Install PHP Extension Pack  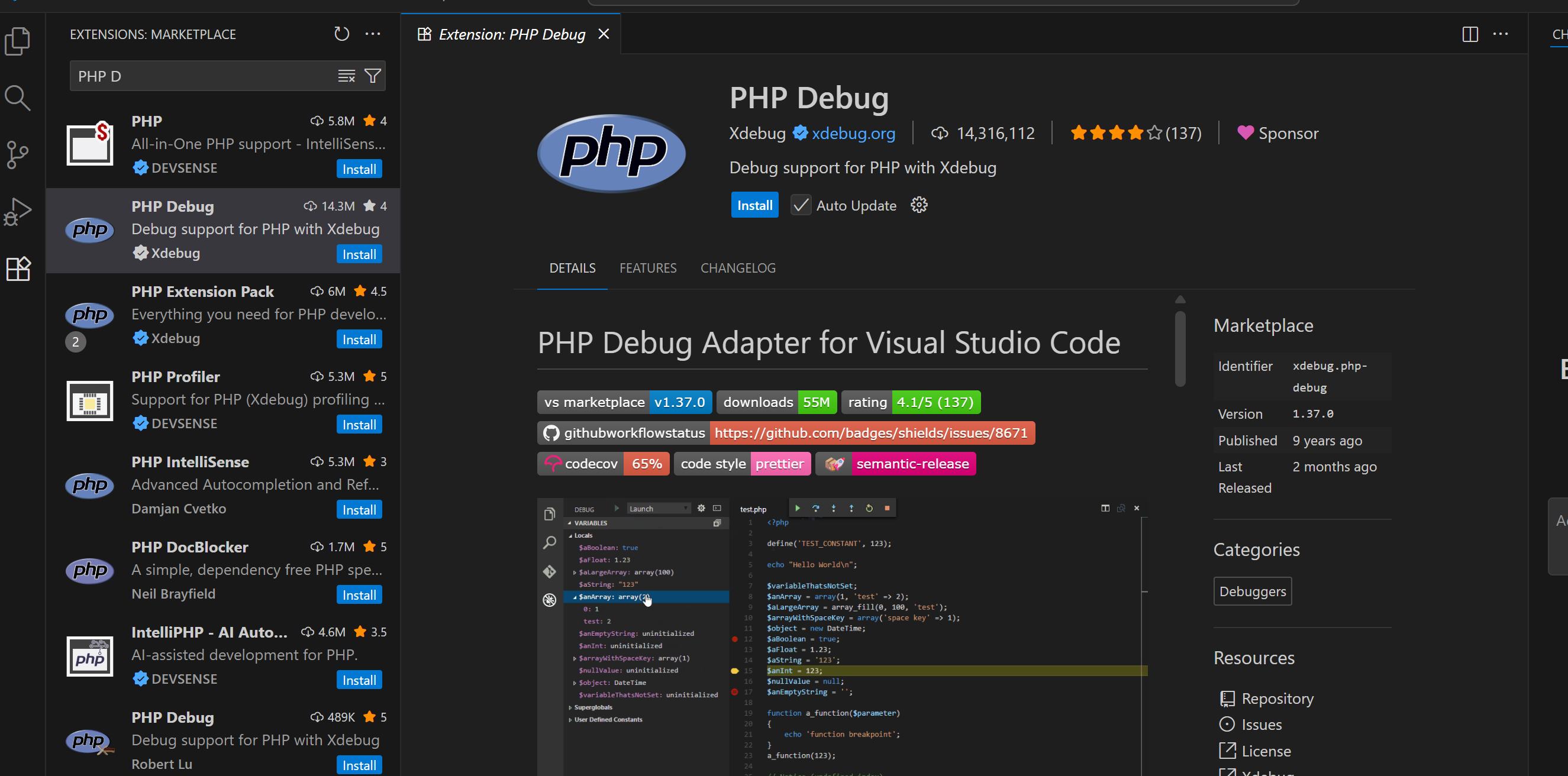point(359,339)
